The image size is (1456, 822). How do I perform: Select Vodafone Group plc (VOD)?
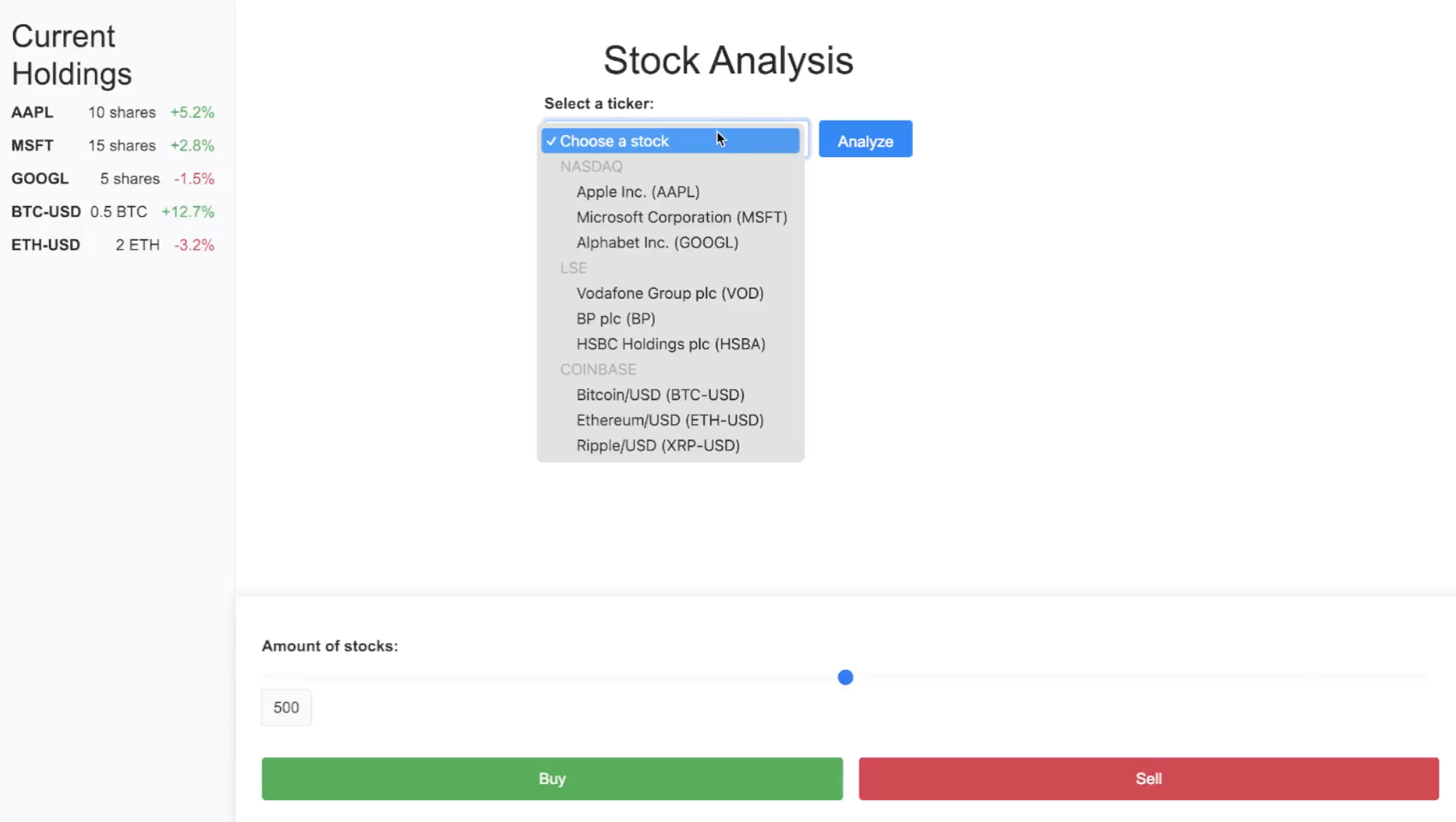pyautogui.click(x=670, y=293)
